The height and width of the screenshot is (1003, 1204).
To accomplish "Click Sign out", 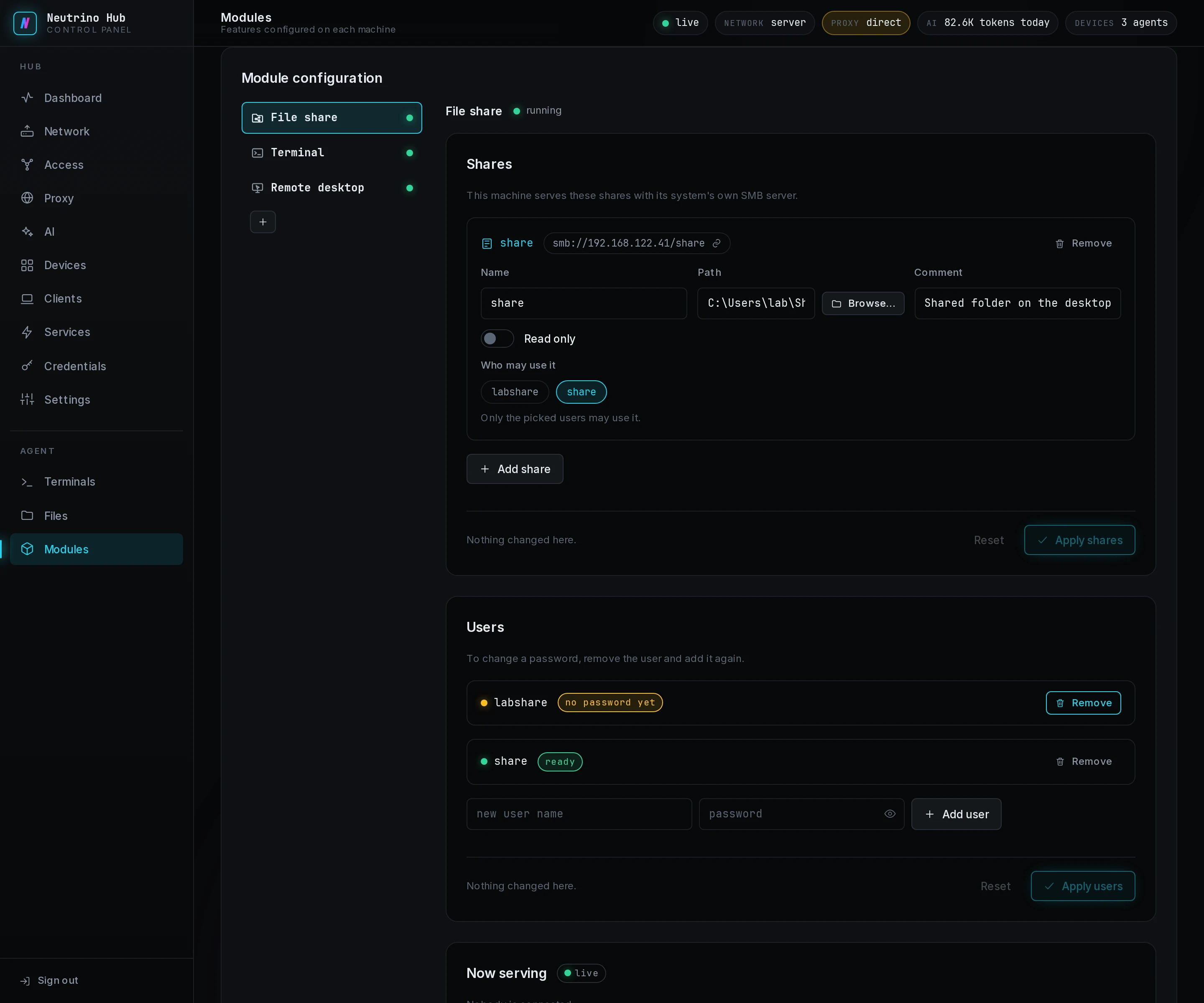I will pos(49,981).
